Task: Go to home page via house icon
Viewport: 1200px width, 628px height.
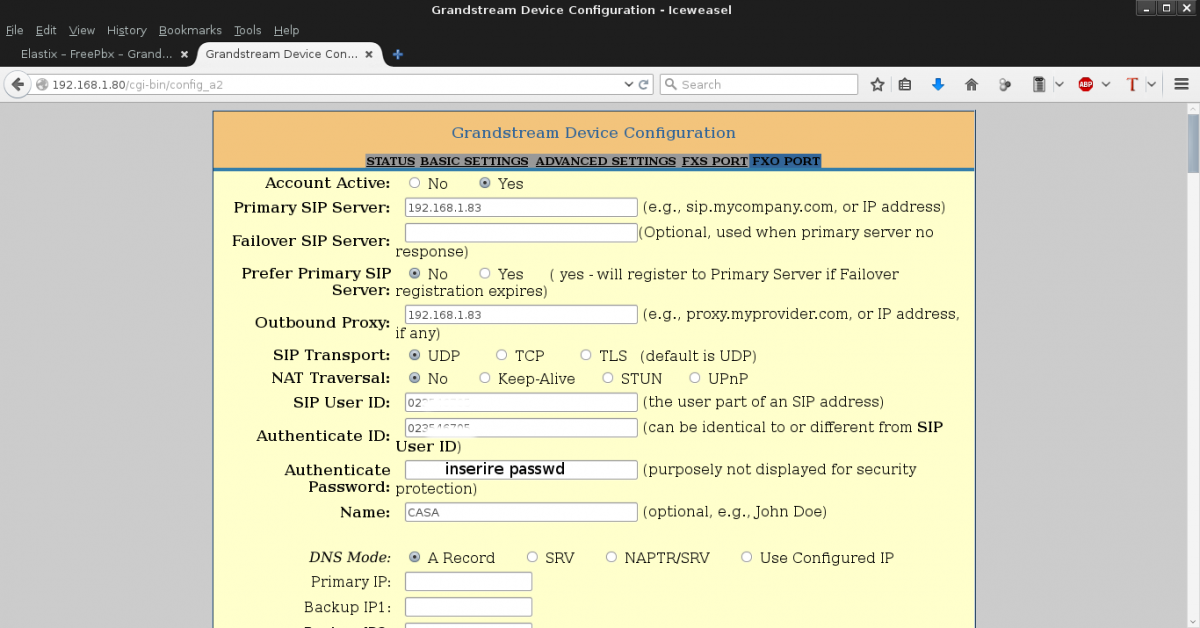Action: click(971, 85)
